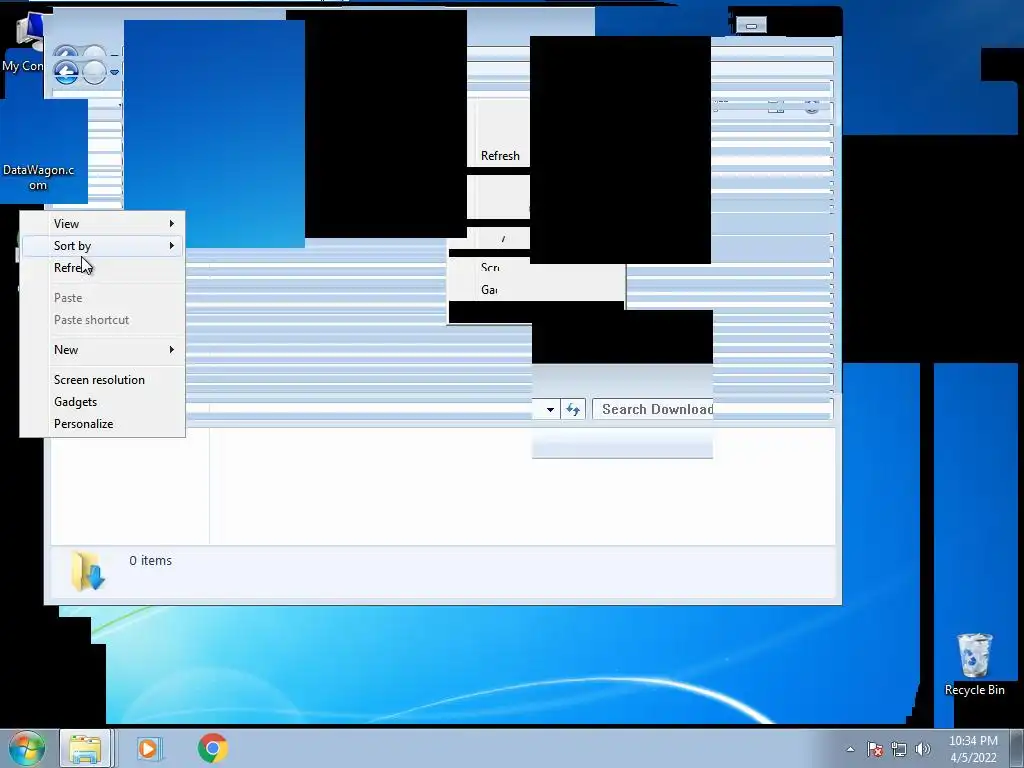The image size is (1024, 768).
Task: Click the 0 items status text
Action: [x=150, y=560]
